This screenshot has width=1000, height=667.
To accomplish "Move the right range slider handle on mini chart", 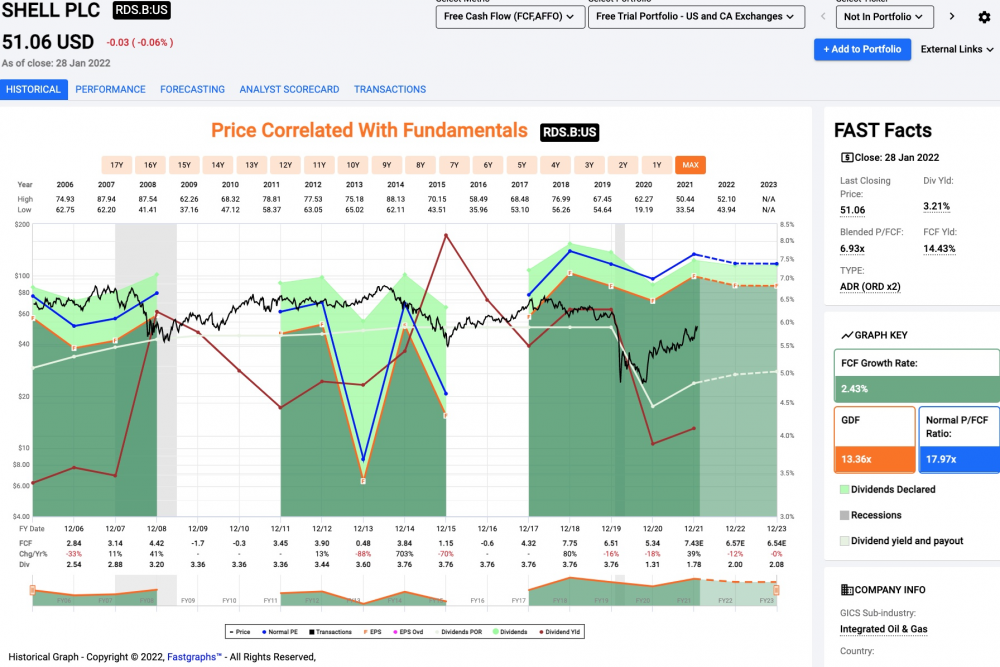I will coord(776,590).
